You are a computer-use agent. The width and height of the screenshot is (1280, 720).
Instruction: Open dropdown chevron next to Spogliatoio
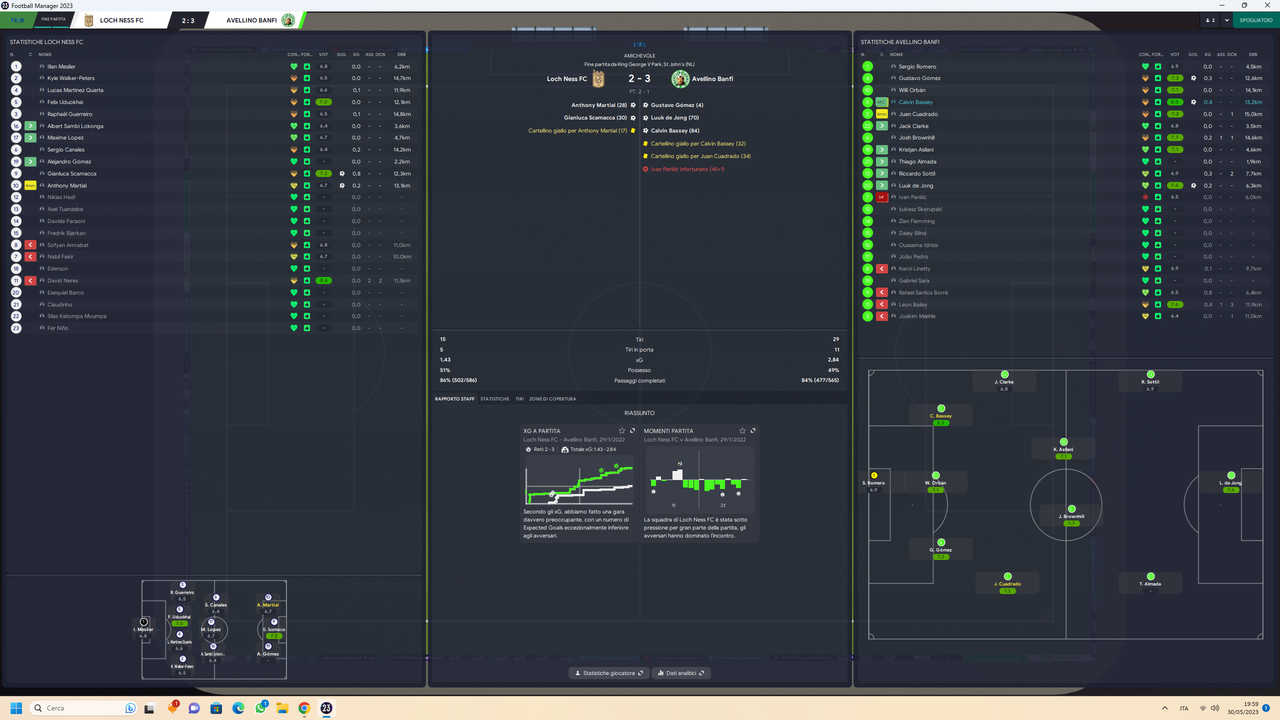(1227, 20)
